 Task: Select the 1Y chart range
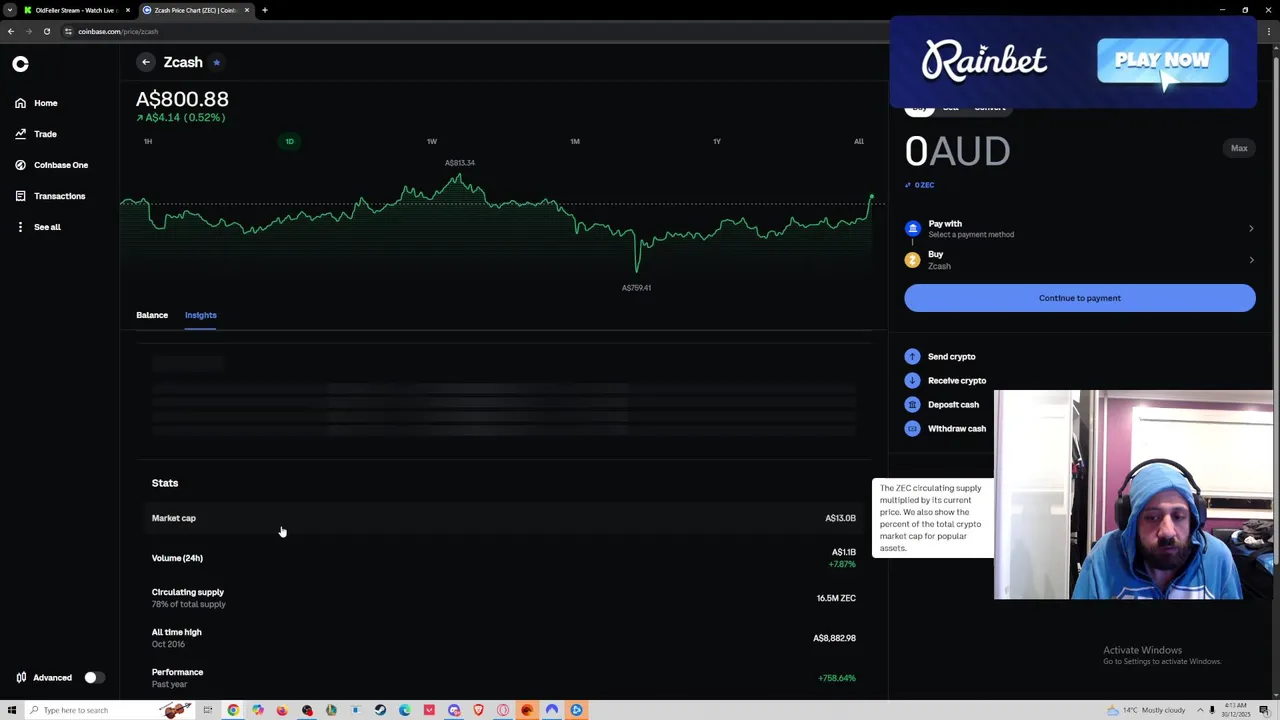click(717, 141)
